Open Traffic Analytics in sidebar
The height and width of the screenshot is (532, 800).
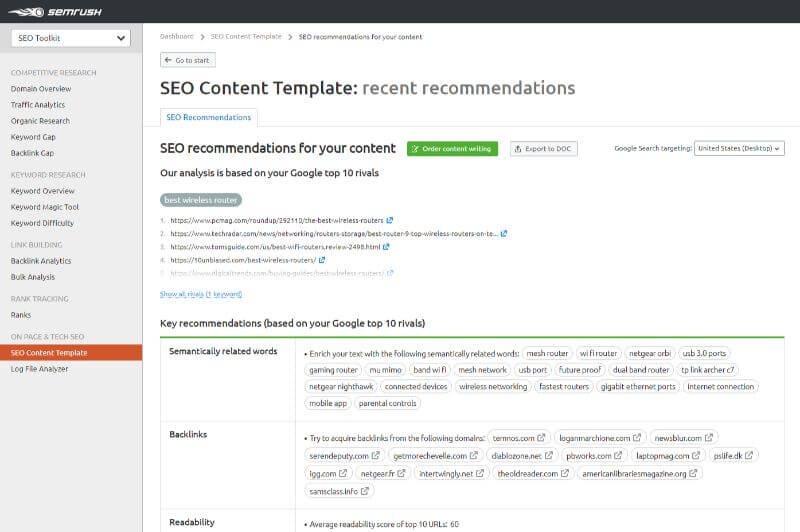[38, 105]
